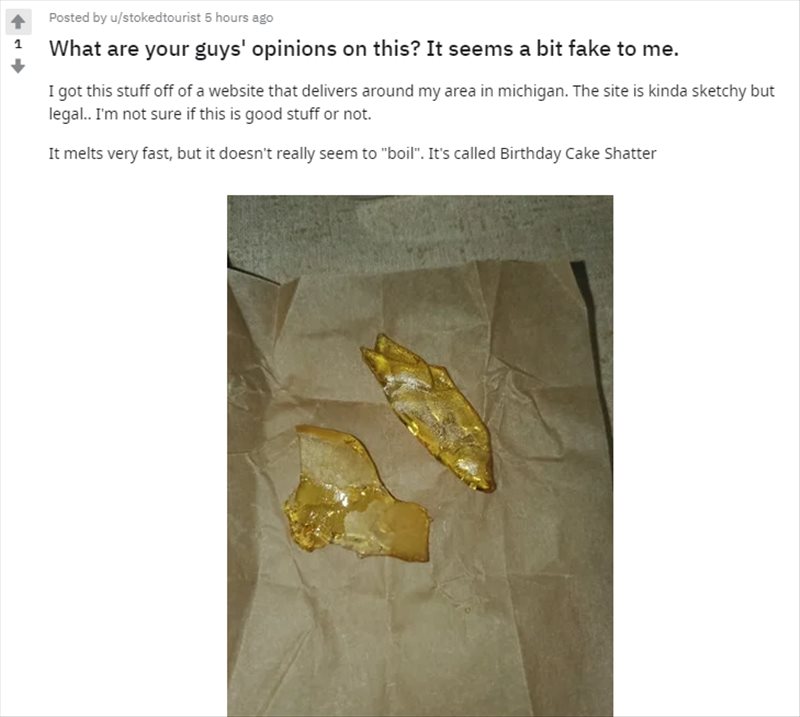Open the shatter photo thumbnail
Image resolution: width=800 pixels, height=717 pixels.
tap(420, 456)
